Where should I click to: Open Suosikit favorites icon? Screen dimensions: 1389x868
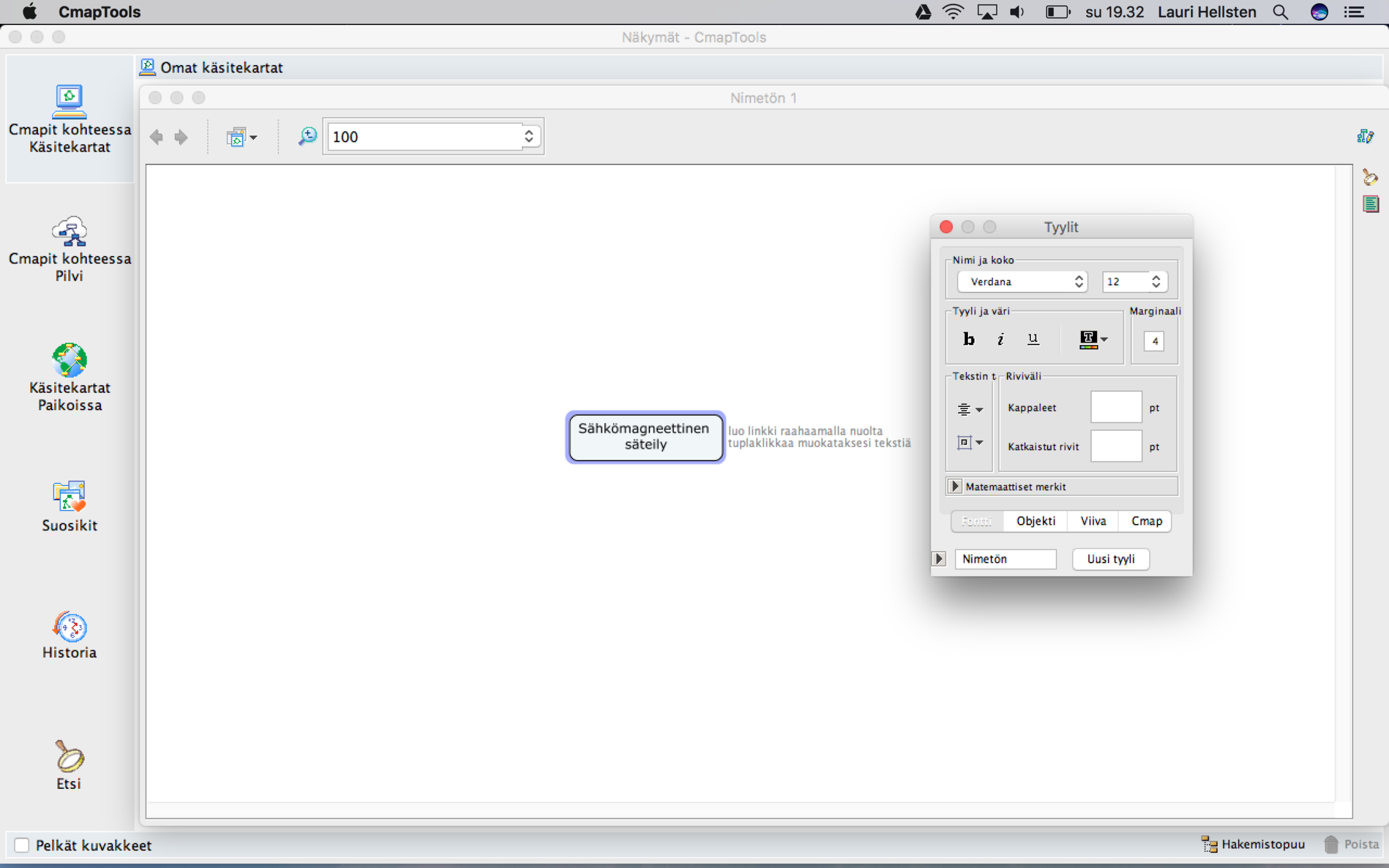pos(69,496)
